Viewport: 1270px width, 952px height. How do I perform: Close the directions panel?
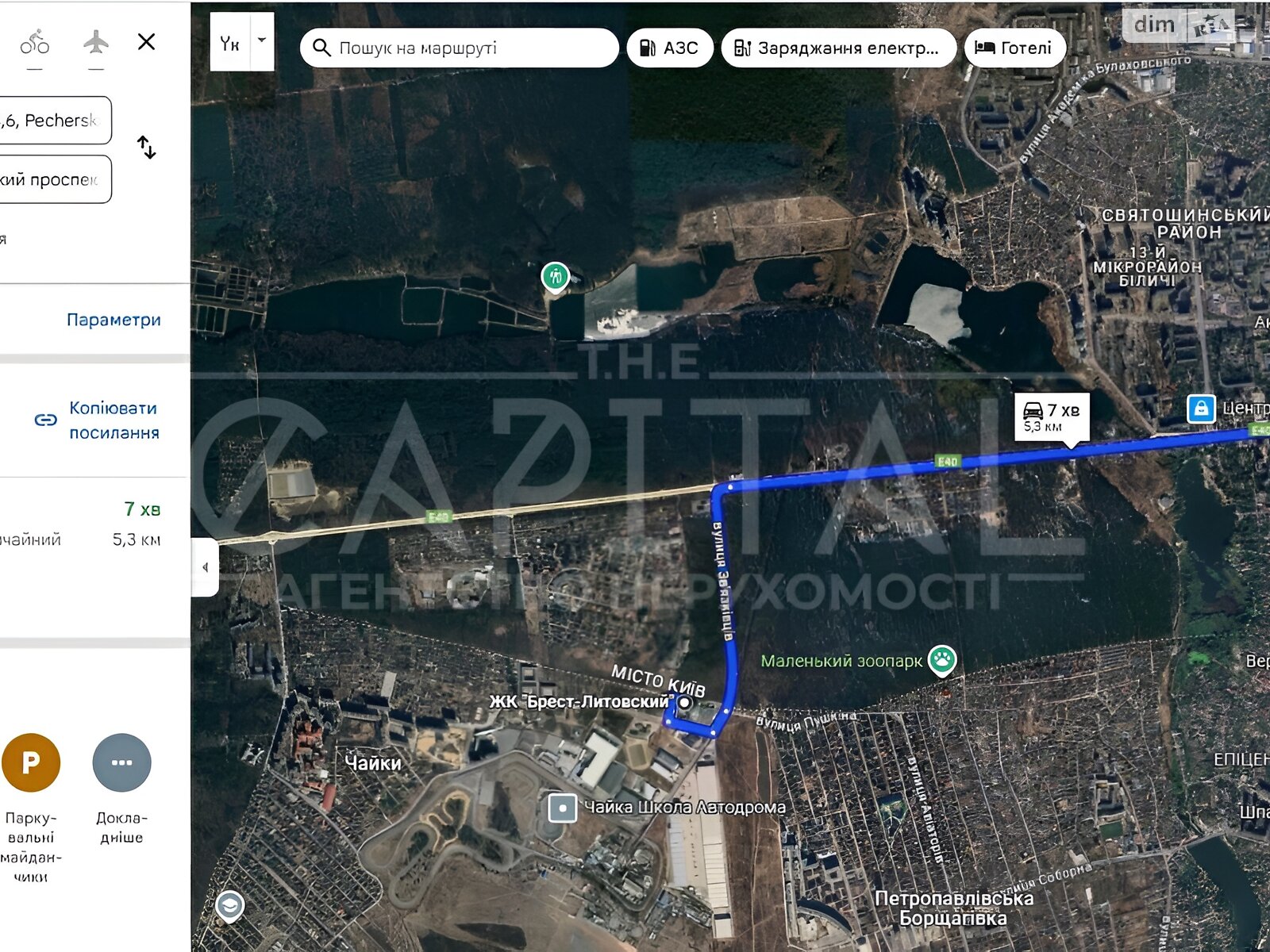pos(147,42)
